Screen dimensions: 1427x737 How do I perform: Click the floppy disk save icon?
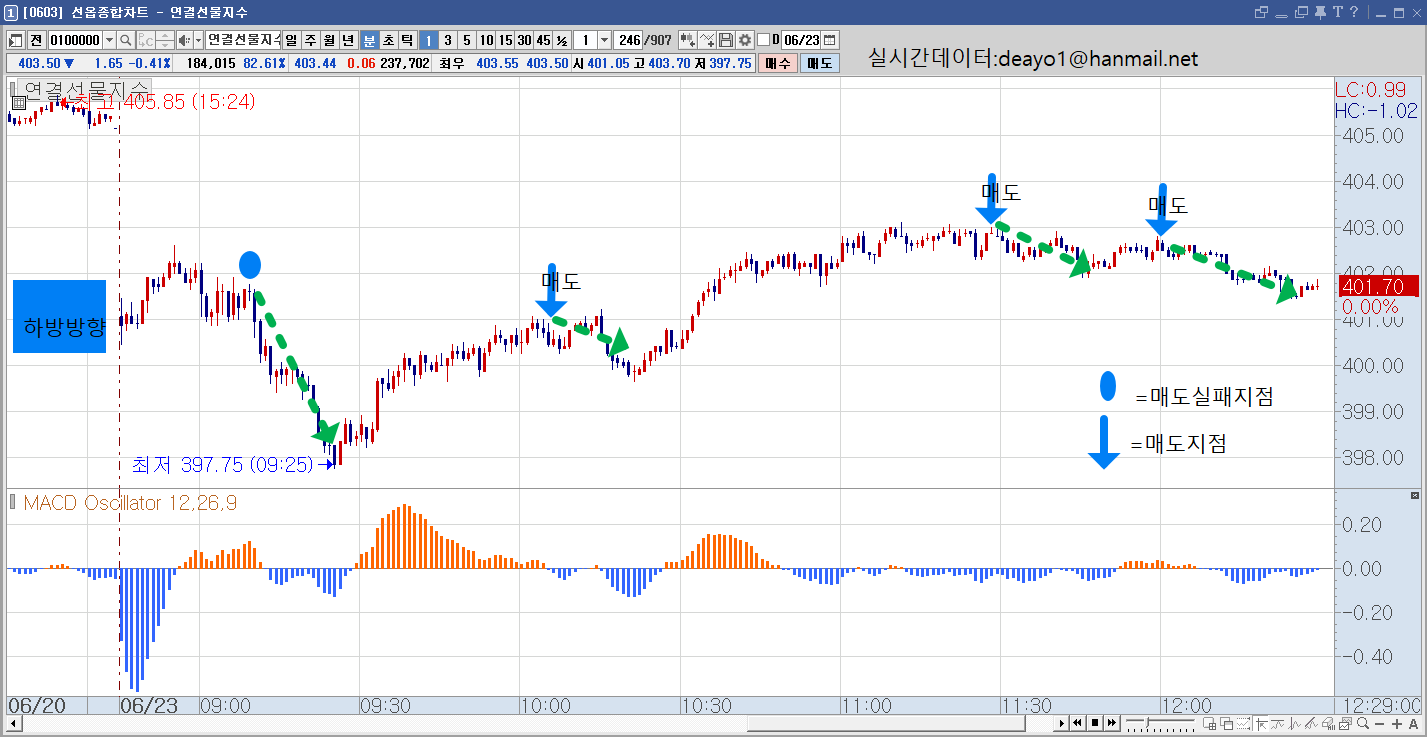[x=726, y=40]
